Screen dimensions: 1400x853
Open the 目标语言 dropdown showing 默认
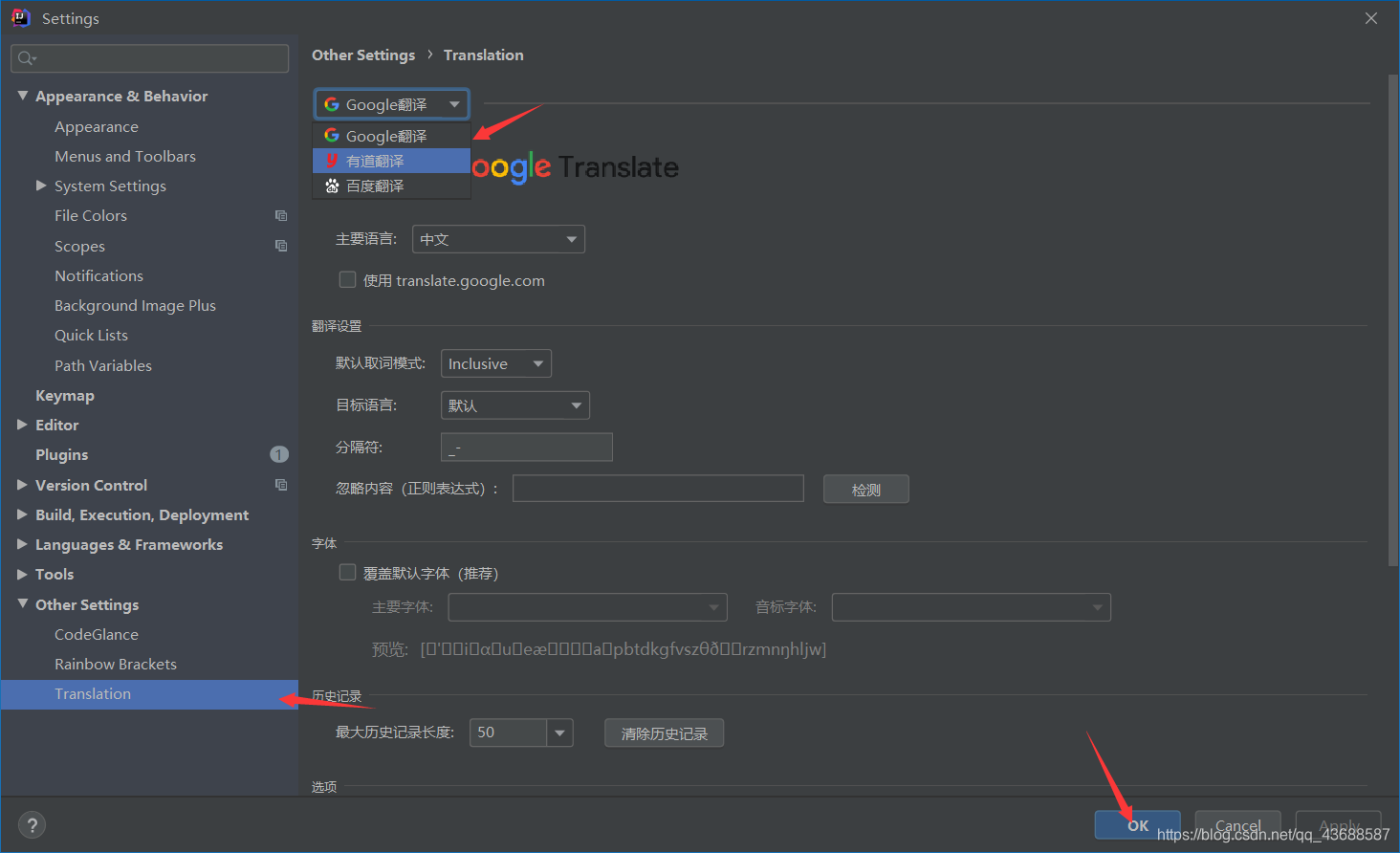pos(514,405)
